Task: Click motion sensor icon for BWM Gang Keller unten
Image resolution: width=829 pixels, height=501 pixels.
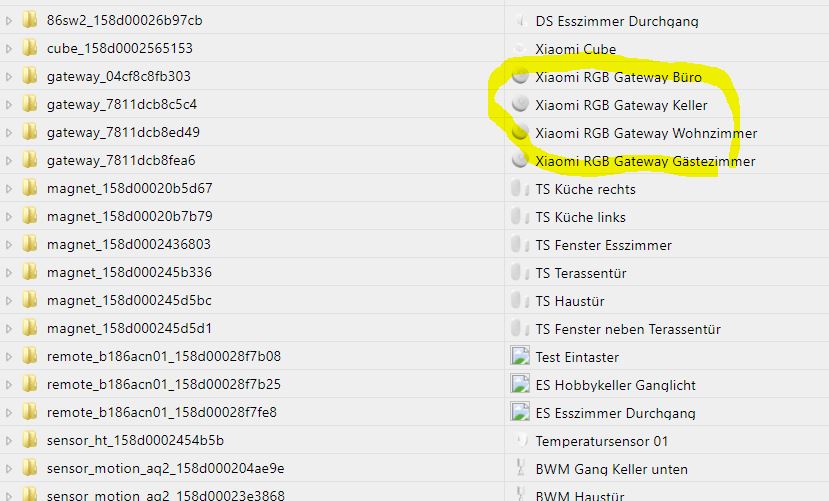Action: [x=520, y=468]
